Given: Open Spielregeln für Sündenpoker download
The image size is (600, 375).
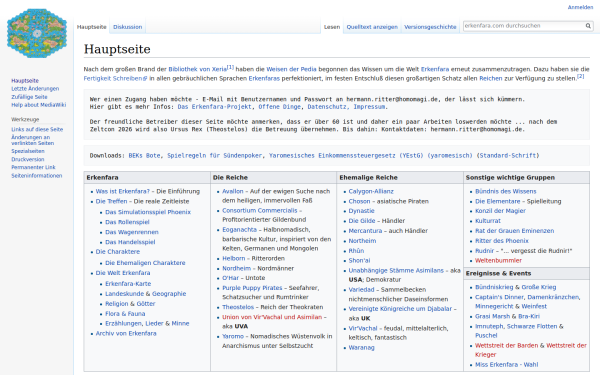Looking at the screenshot, I should pos(214,156).
